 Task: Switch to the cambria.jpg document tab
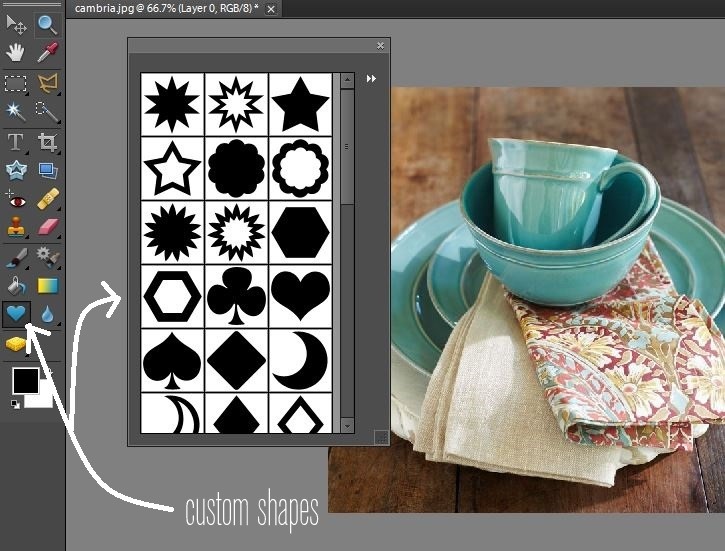point(166,7)
